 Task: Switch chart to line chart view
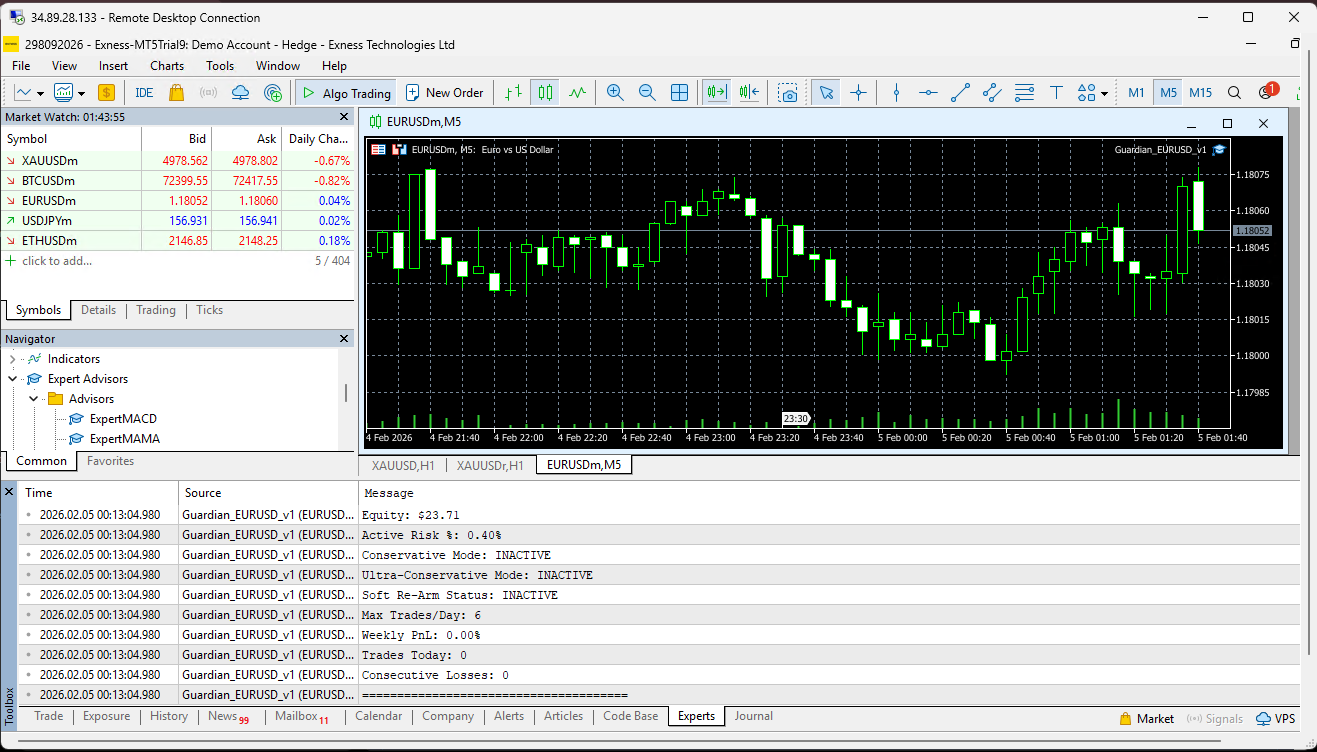(577, 92)
